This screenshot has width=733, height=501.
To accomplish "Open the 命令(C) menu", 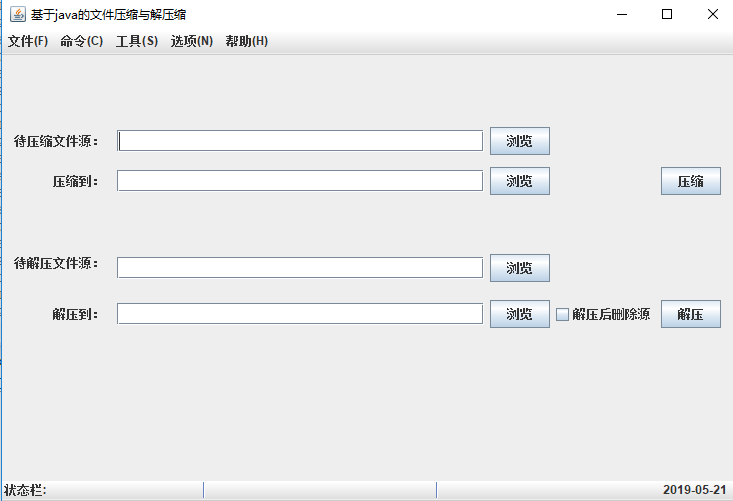I will [82, 41].
